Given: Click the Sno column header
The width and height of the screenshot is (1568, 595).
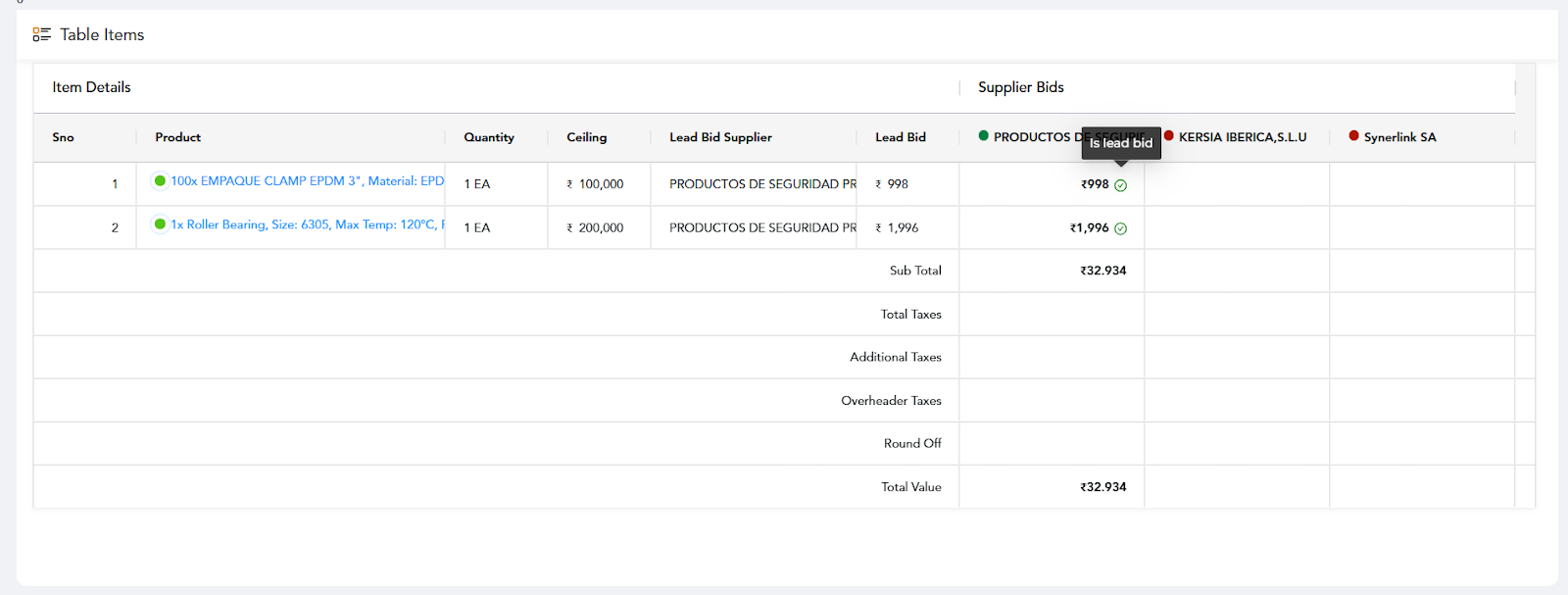Looking at the screenshot, I should [63, 137].
